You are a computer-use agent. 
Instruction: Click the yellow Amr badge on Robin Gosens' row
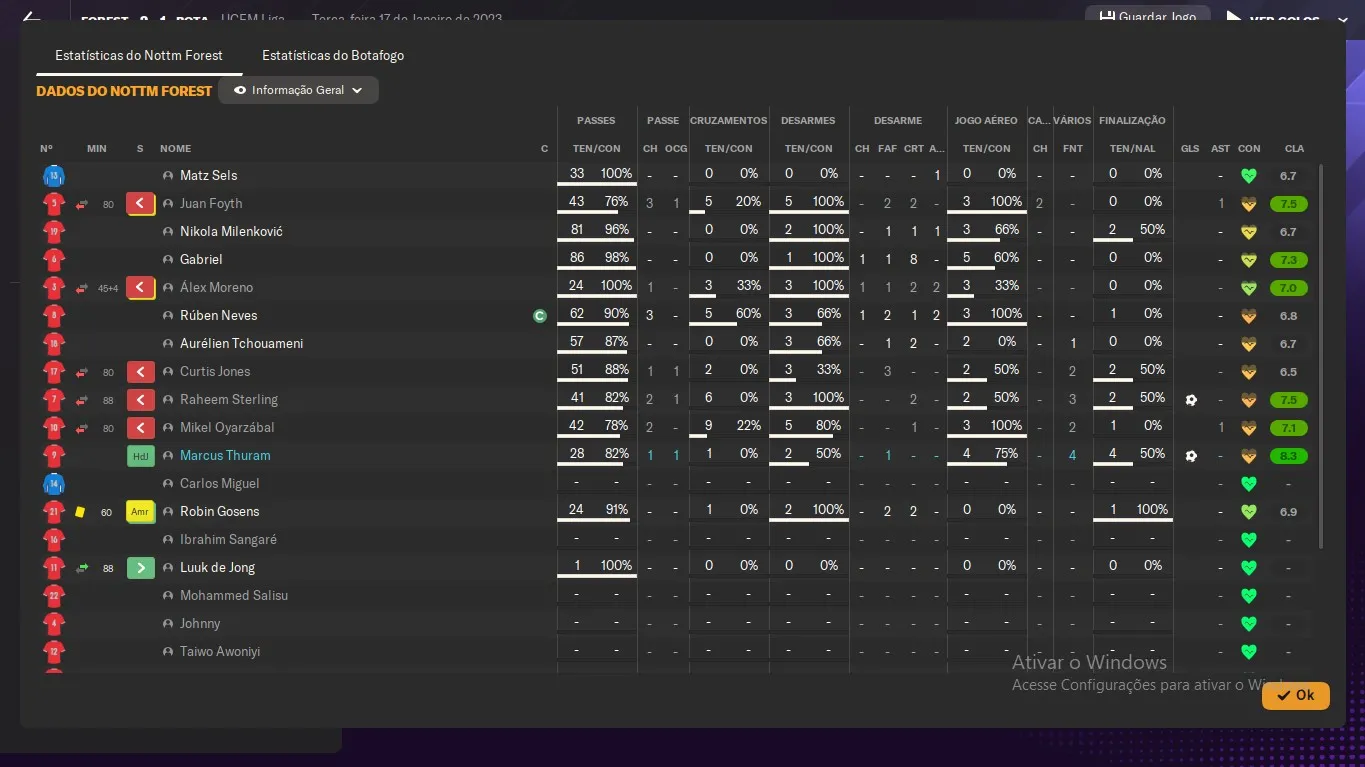click(140, 512)
